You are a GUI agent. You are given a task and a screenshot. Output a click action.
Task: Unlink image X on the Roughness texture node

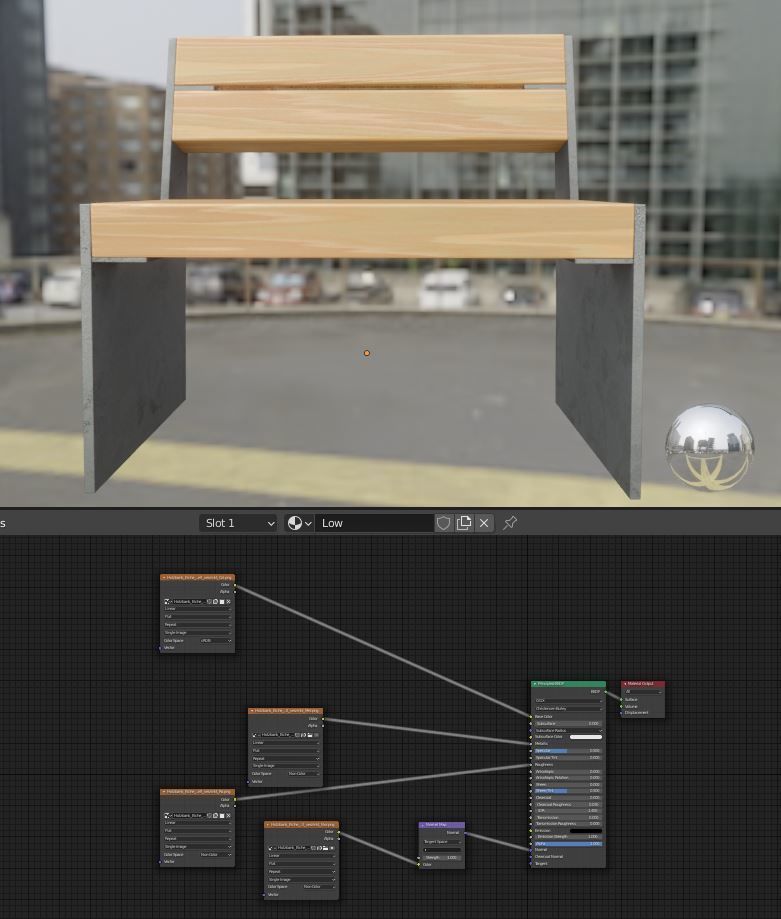click(x=228, y=815)
